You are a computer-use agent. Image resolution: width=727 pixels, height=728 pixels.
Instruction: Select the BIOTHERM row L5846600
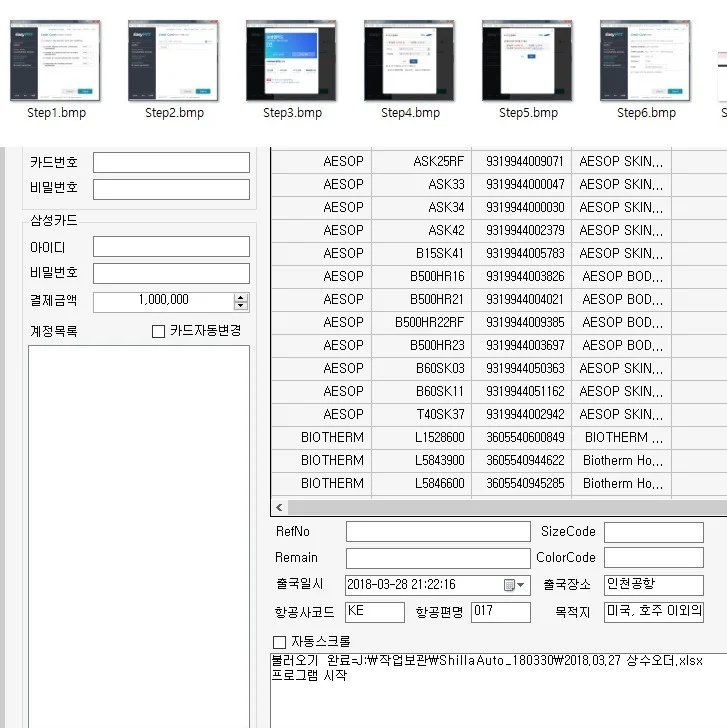(x=499, y=483)
